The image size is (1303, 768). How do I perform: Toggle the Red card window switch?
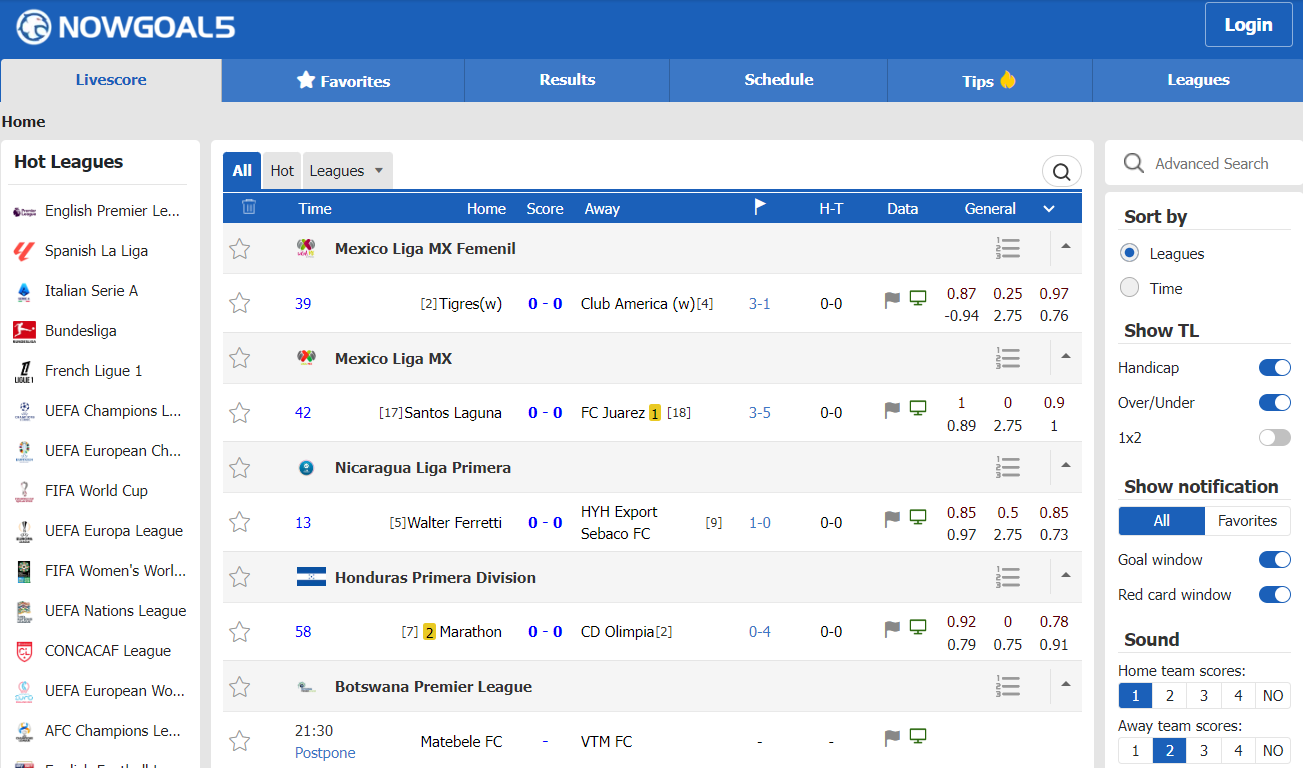point(1274,595)
